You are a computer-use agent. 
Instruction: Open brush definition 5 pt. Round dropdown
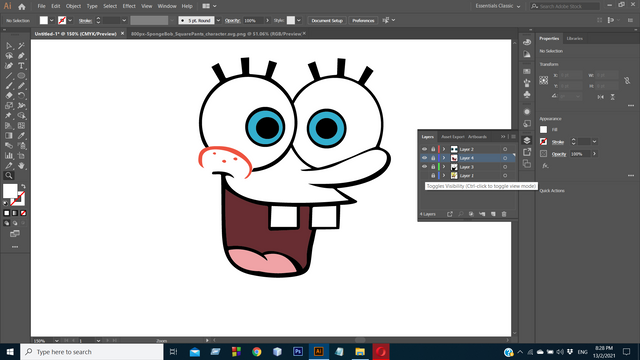pyautogui.click(x=218, y=20)
